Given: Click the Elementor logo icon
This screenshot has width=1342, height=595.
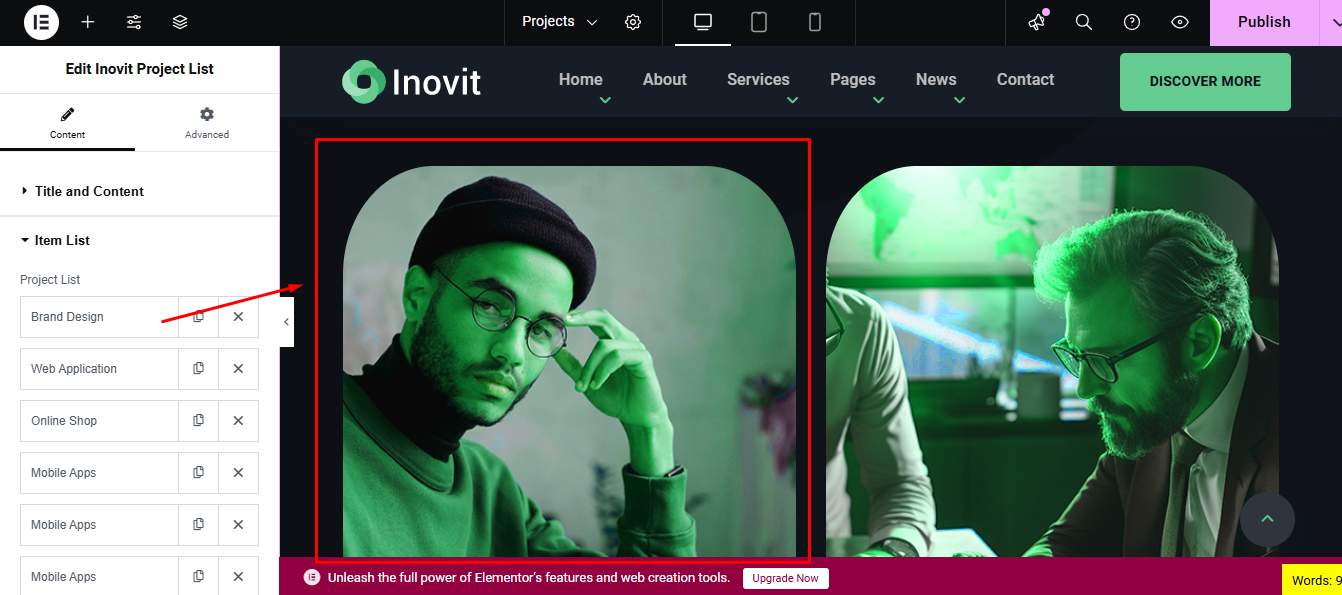Looking at the screenshot, I should pyautogui.click(x=41, y=22).
